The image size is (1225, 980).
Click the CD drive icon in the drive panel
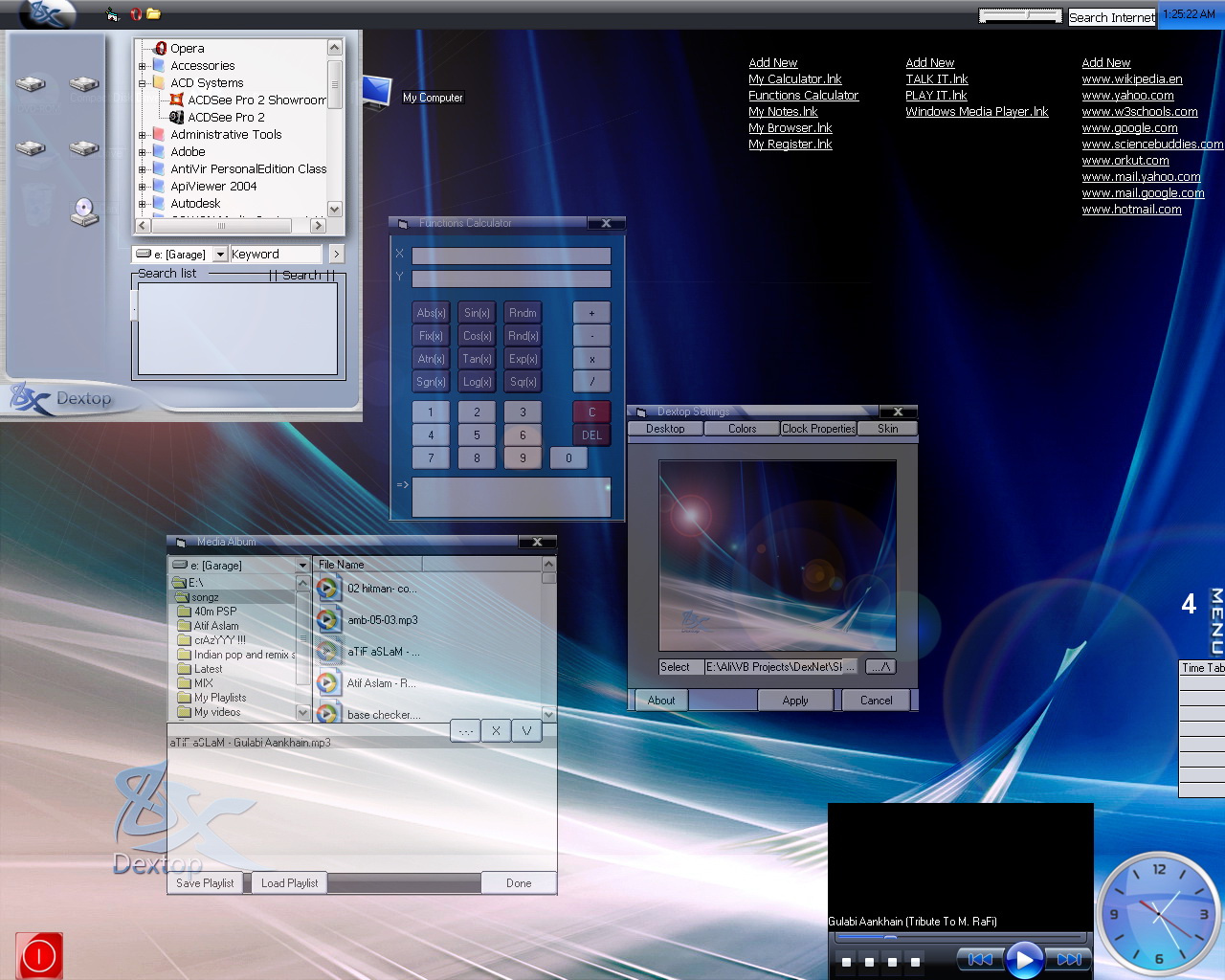tap(84, 212)
